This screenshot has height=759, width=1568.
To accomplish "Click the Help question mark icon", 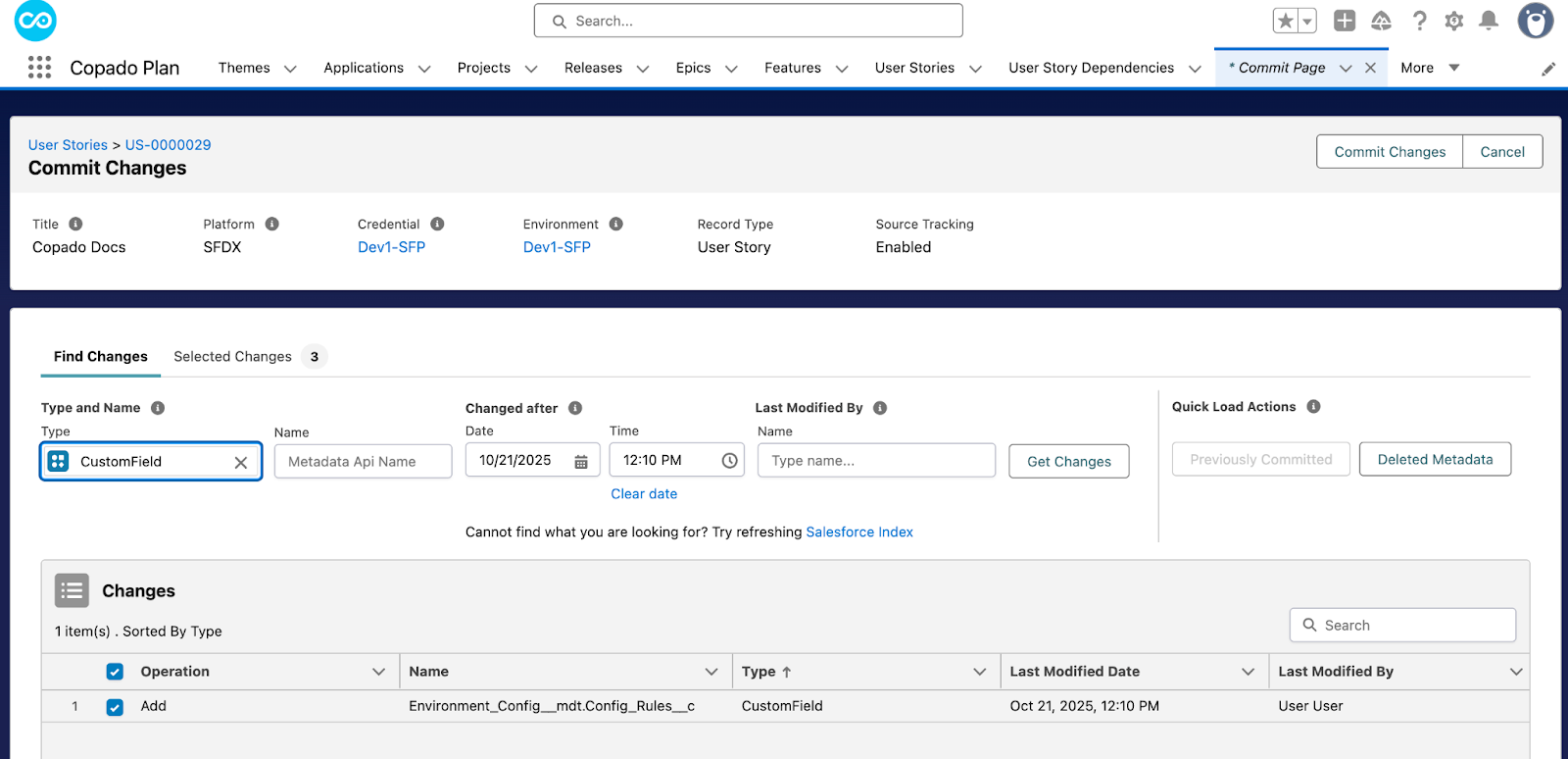I will [1419, 21].
